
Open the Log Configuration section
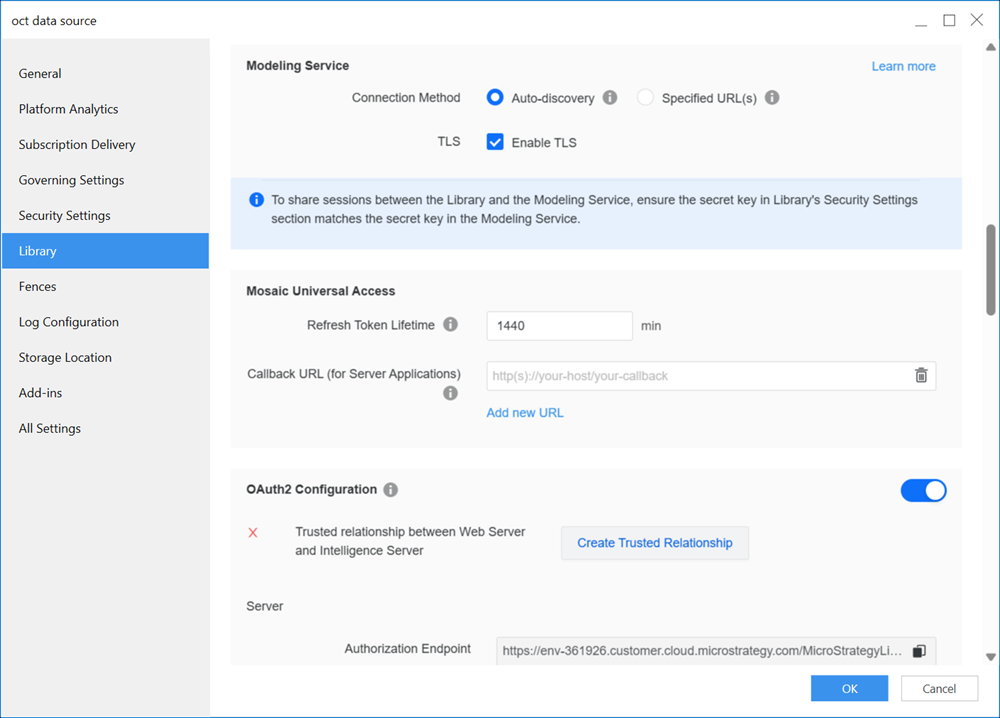coord(69,322)
